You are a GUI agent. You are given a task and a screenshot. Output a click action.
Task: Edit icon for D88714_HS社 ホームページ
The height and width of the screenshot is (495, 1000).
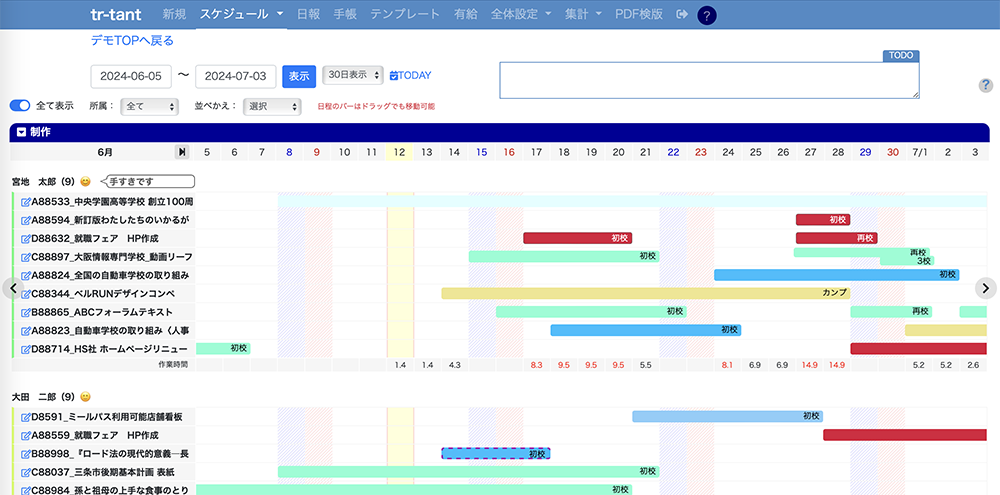pyautogui.click(x=26, y=350)
